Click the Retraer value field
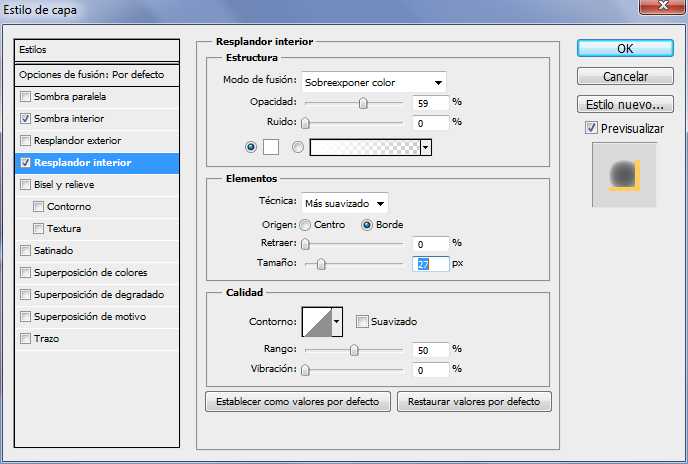This screenshot has height=464, width=688. point(431,244)
